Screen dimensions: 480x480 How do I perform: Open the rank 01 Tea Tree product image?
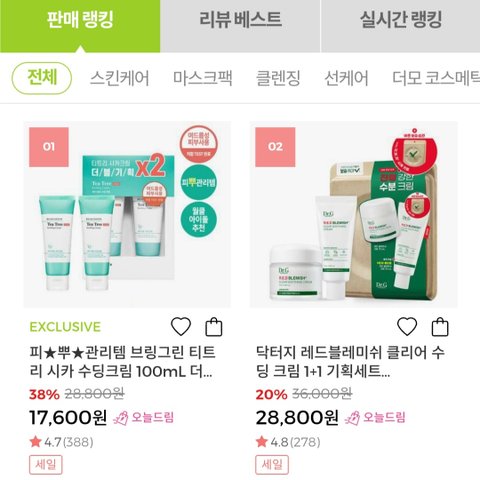click(x=127, y=214)
